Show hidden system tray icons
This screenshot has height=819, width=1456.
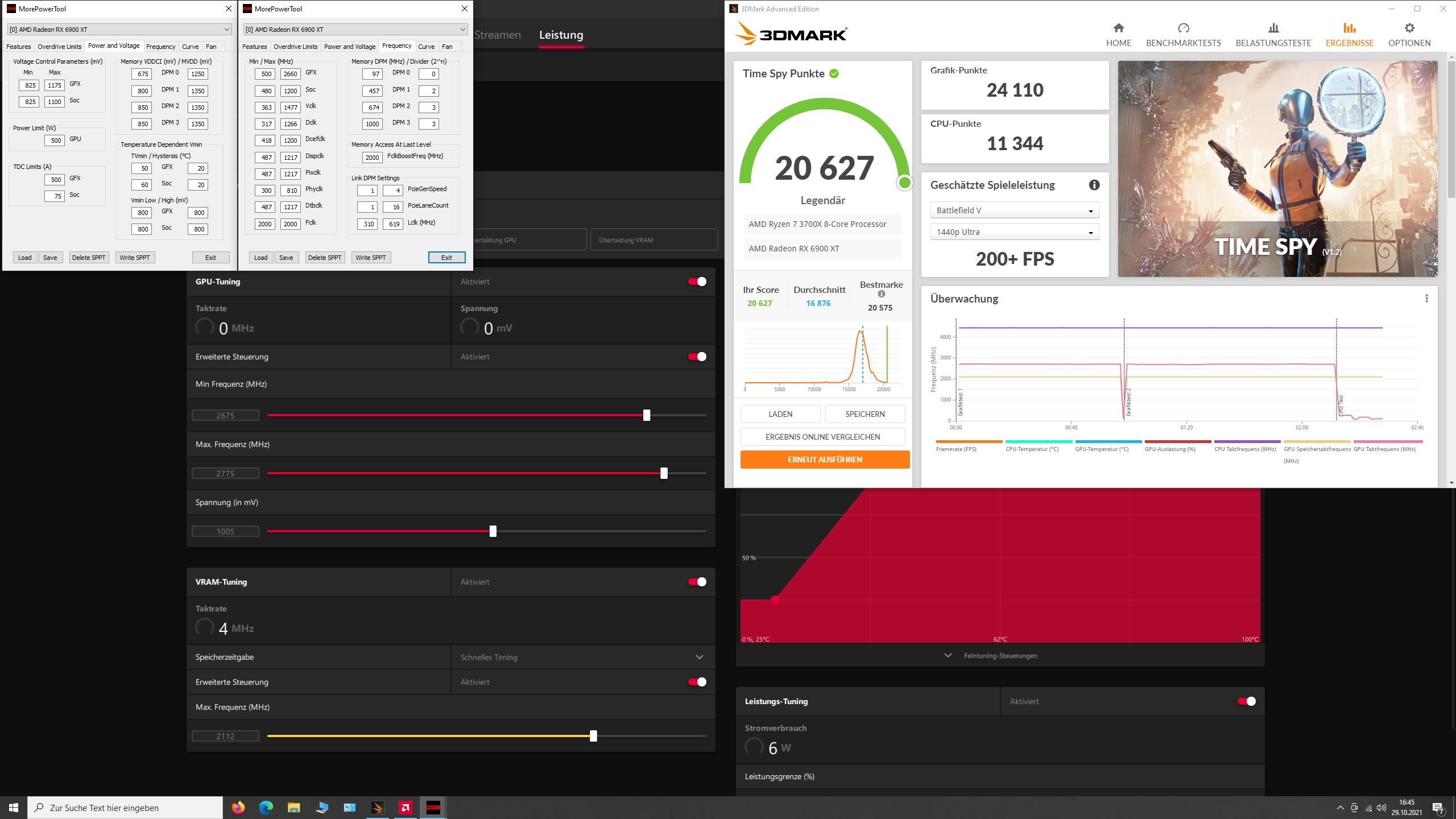(x=1340, y=808)
